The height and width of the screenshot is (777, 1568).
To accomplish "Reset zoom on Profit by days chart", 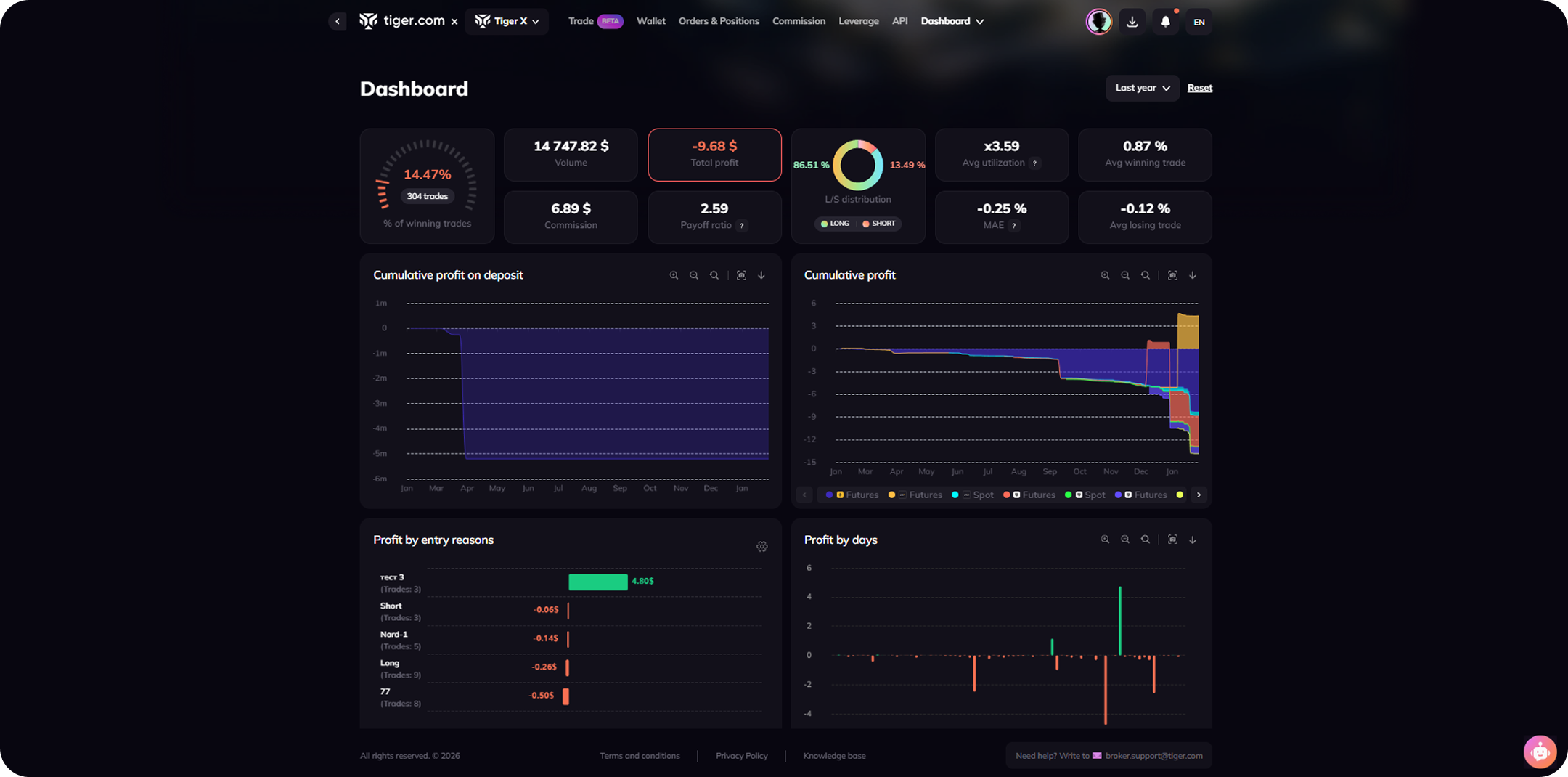I will 1146,540.
